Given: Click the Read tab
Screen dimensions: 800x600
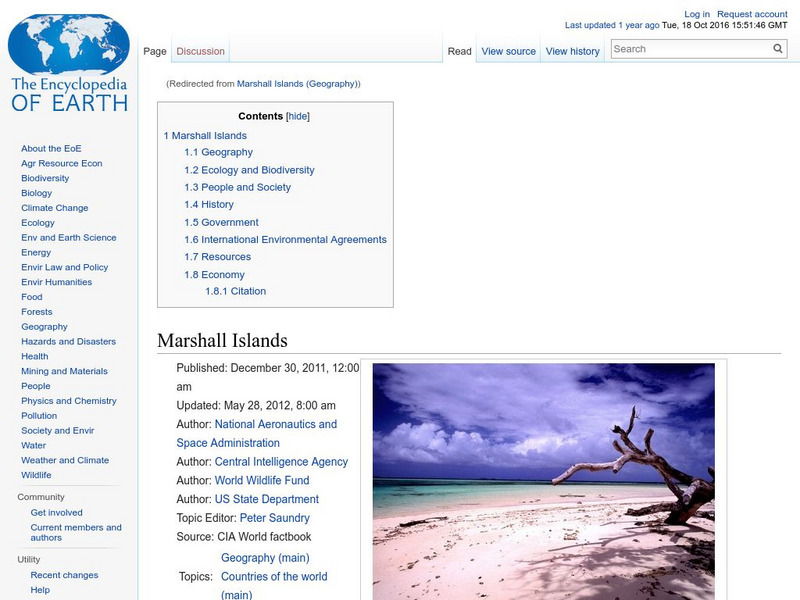Looking at the screenshot, I should click(x=458, y=50).
